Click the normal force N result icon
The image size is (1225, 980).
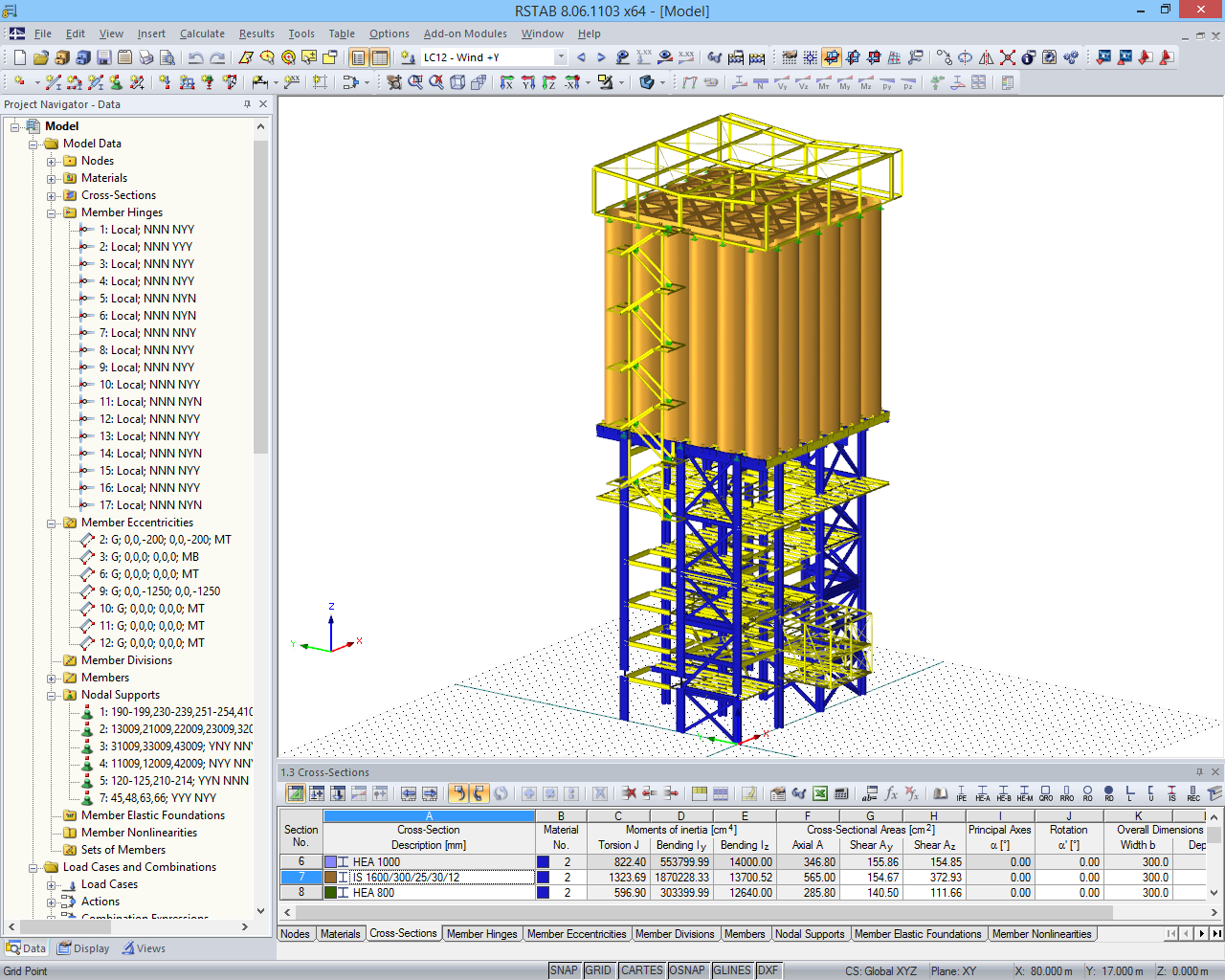pos(761,83)
